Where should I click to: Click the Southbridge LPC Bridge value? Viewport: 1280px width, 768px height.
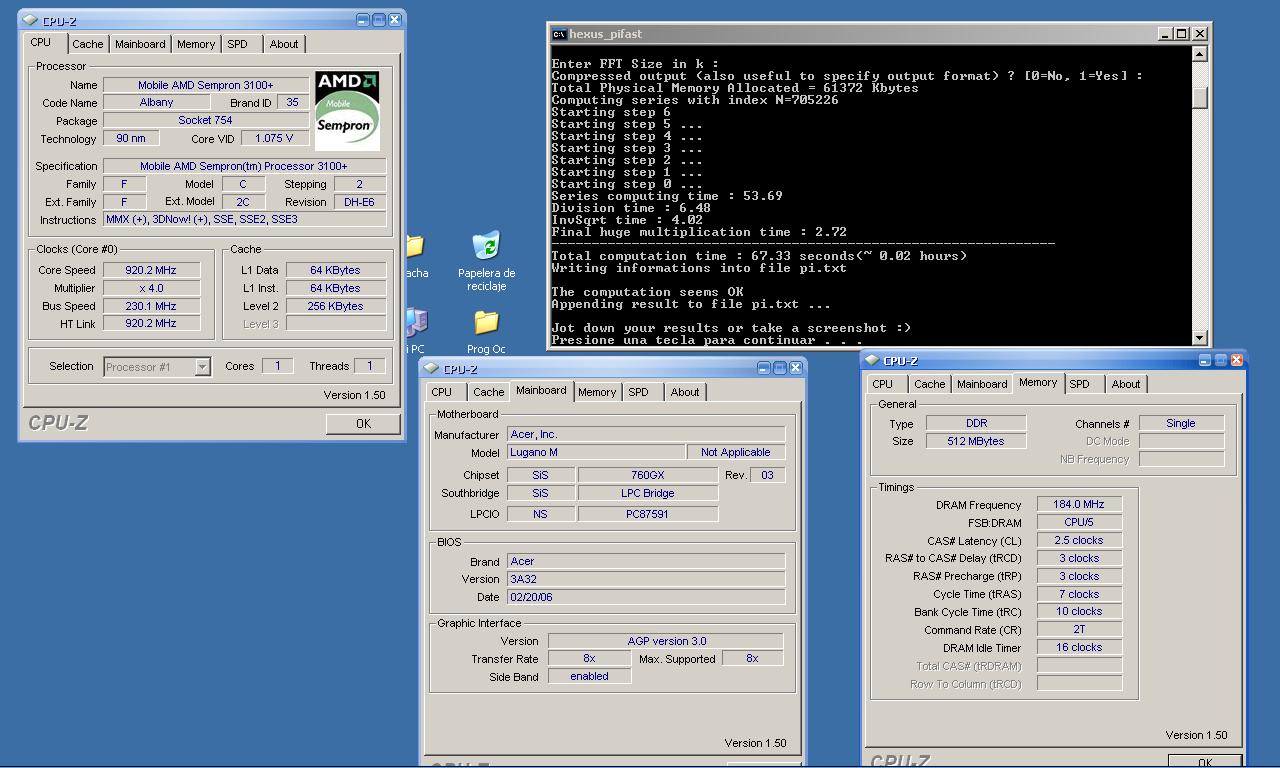coord(648,493)
